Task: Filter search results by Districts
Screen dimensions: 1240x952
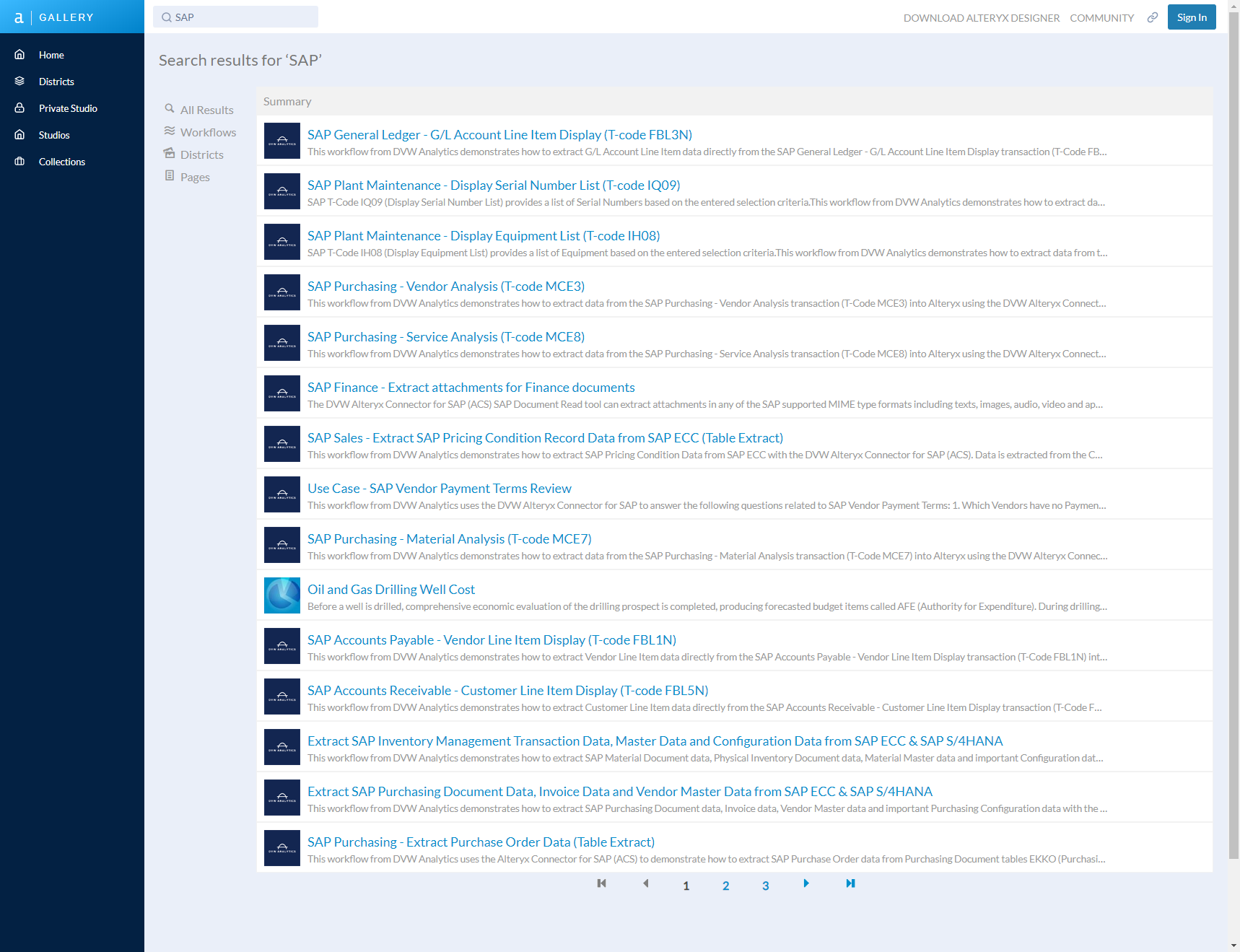Action: pos(203,154)
